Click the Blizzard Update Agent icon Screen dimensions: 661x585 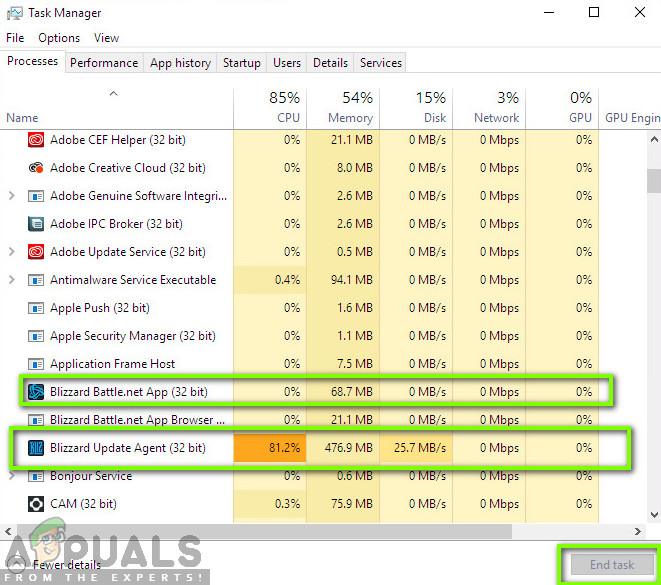(x=36, y=448)
